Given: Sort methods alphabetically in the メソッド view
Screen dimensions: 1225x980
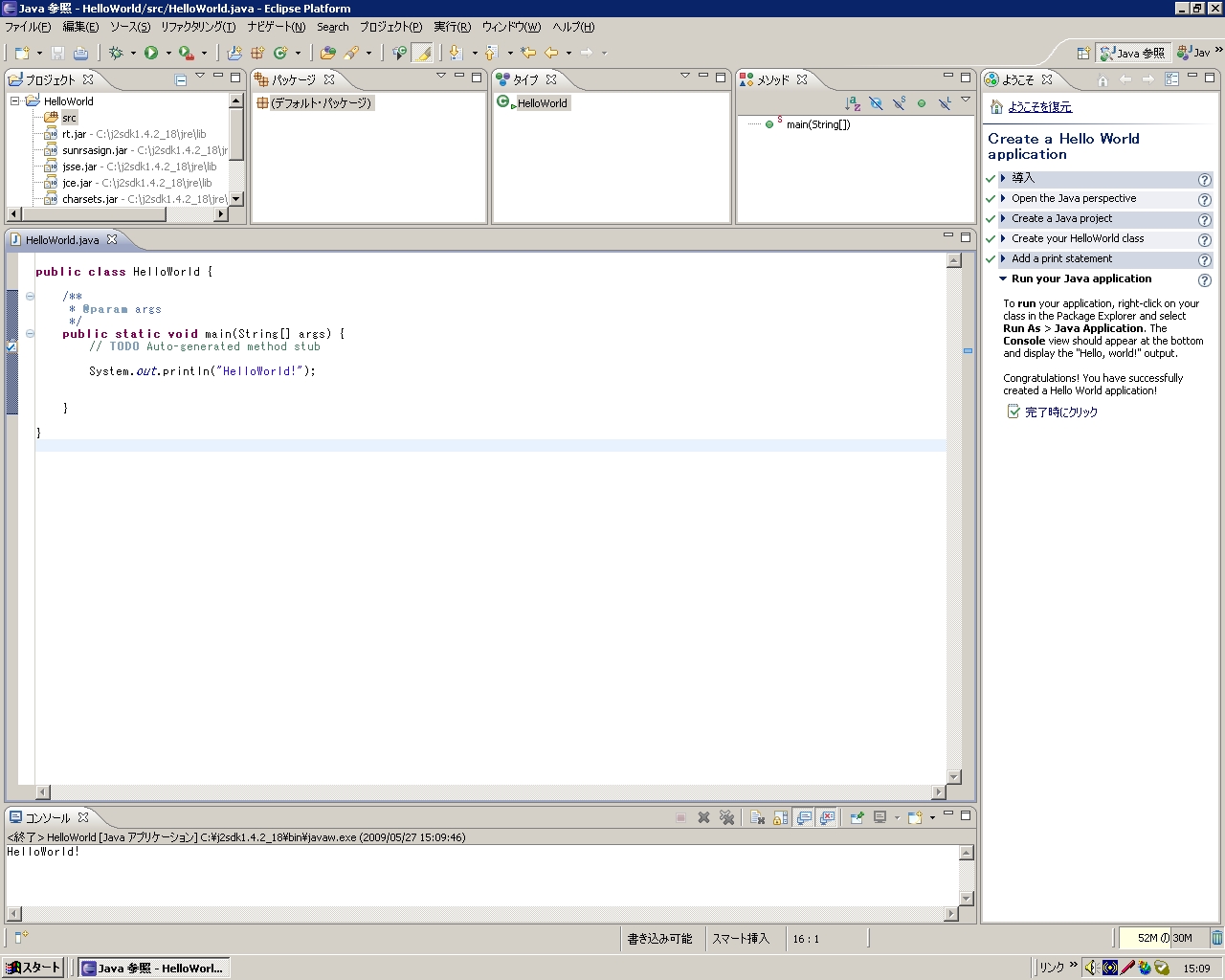Looking at the screenshot, I should coord(853,103).
